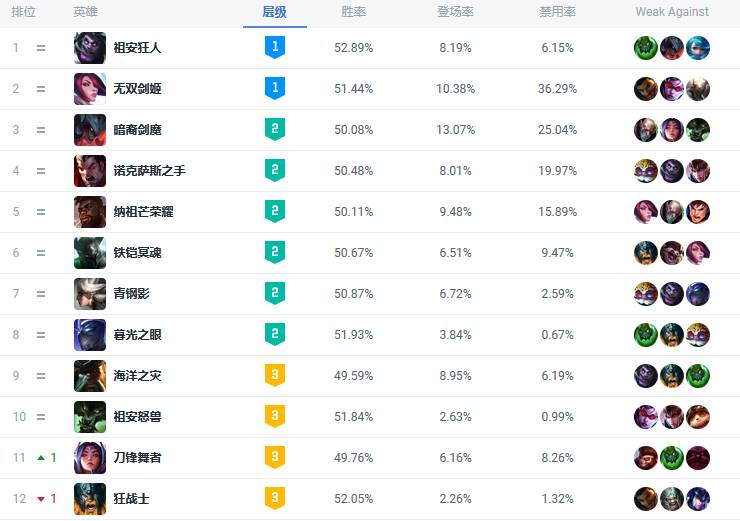Click the 暮光之眼 champion portrait
740x521 pixels.
point(90,335)
